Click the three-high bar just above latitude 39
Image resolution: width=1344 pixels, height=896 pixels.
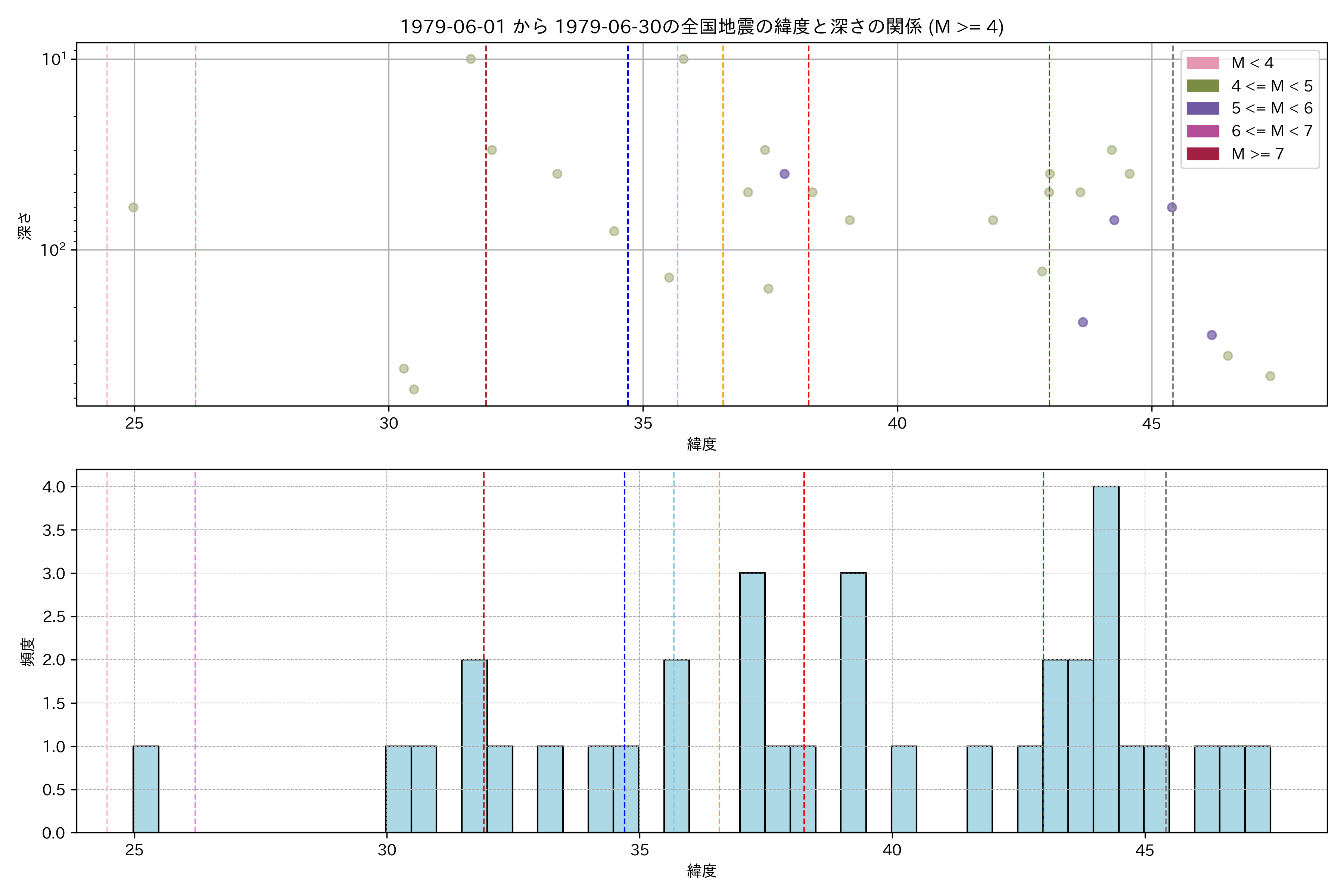pyautogui.click(x=853, y=703)
